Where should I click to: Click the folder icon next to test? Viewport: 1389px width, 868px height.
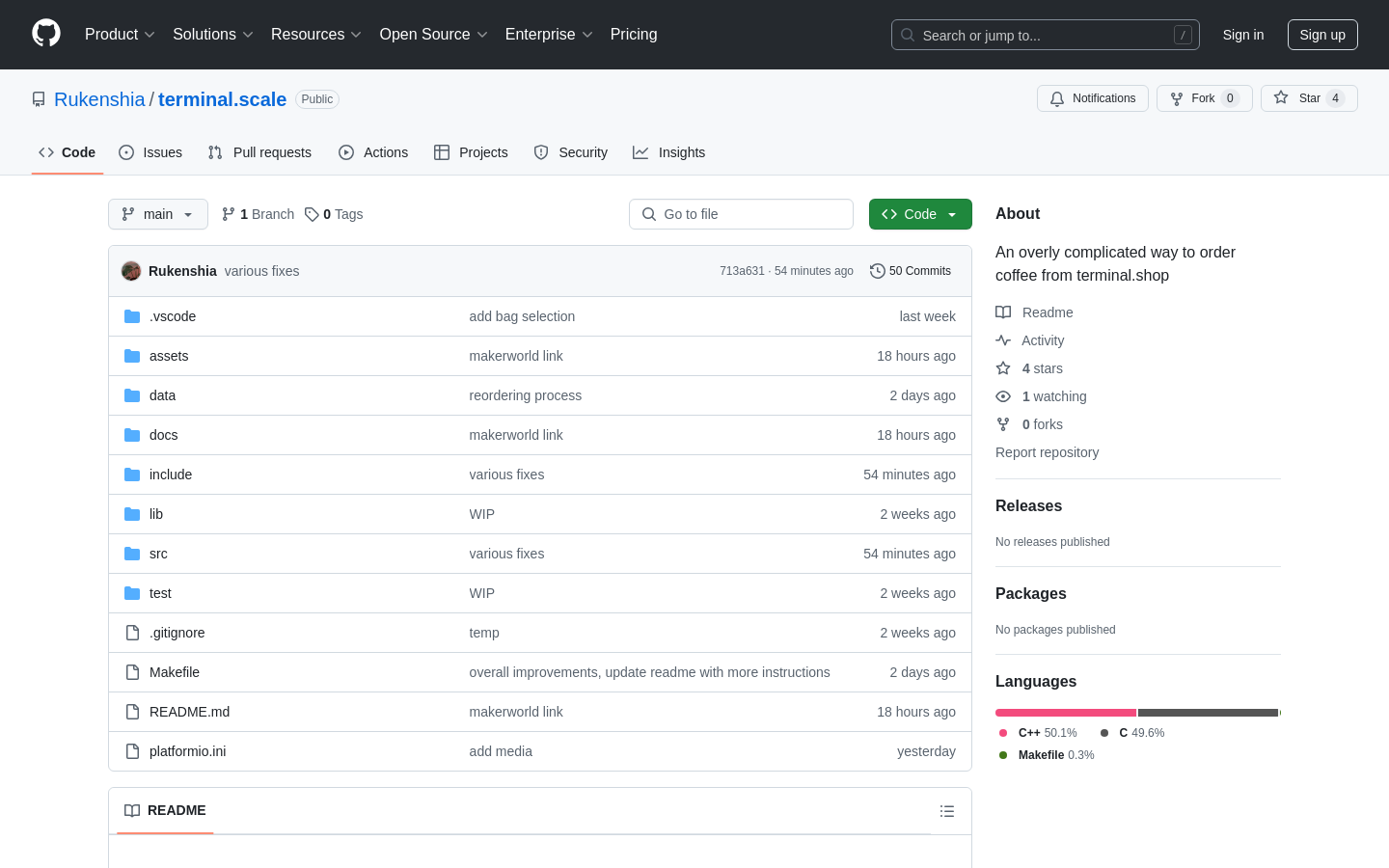tap(132, 593)
